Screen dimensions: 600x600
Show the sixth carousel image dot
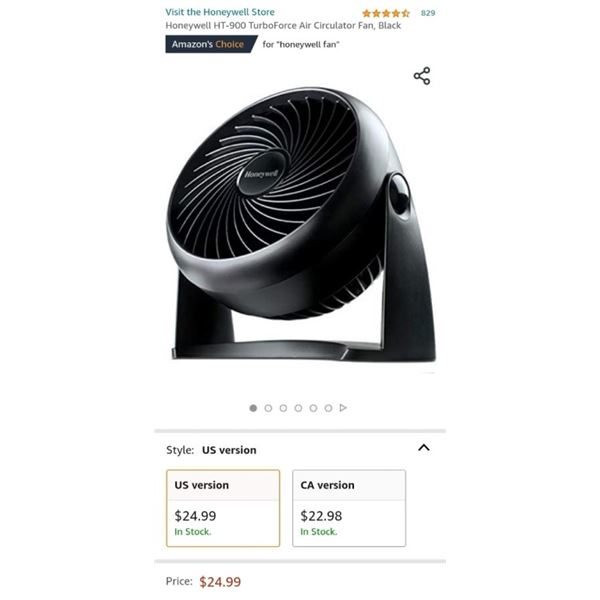pyautogui.click(x=328, y=408)
